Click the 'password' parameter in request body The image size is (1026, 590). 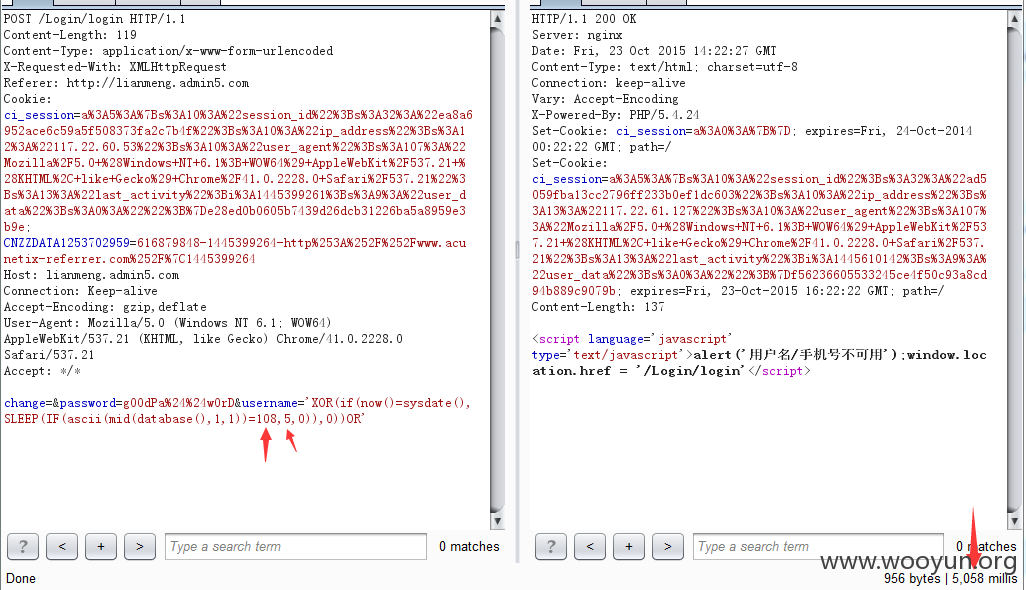click(88, 404)
